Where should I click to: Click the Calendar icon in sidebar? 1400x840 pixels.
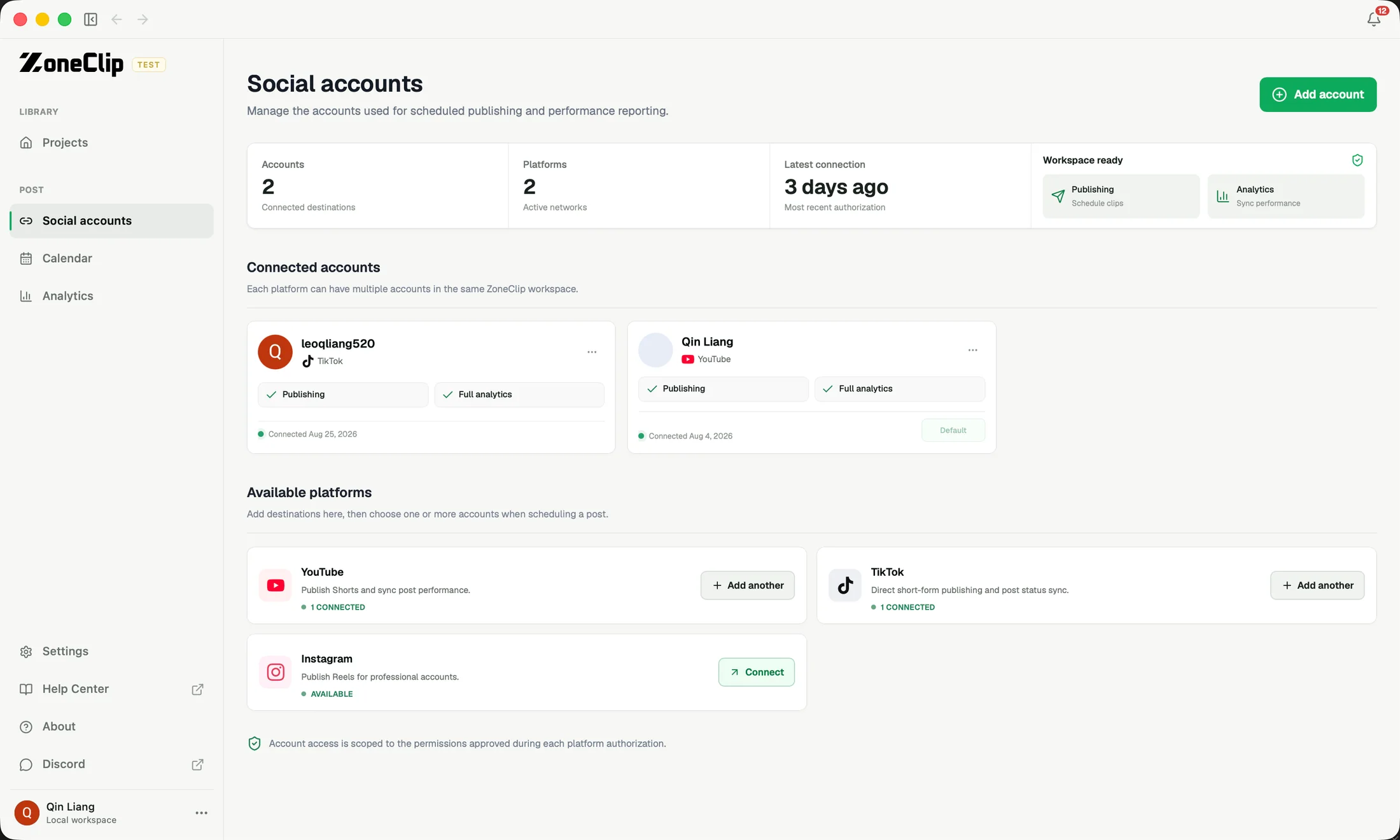(x=26, y=258)
